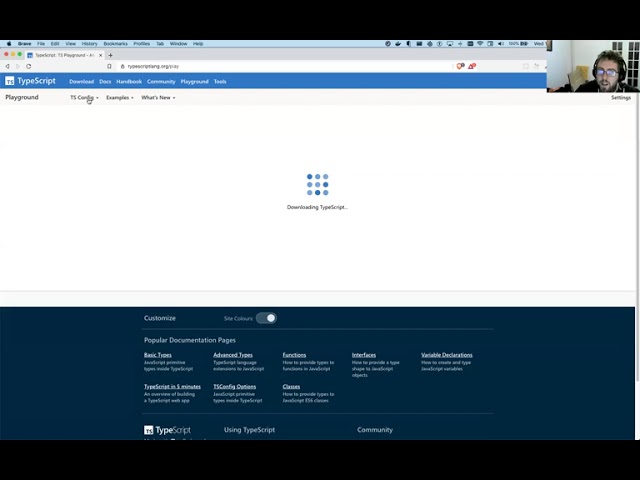
Task: Click the footer TypeScript logo
Action: click(167, 430)
